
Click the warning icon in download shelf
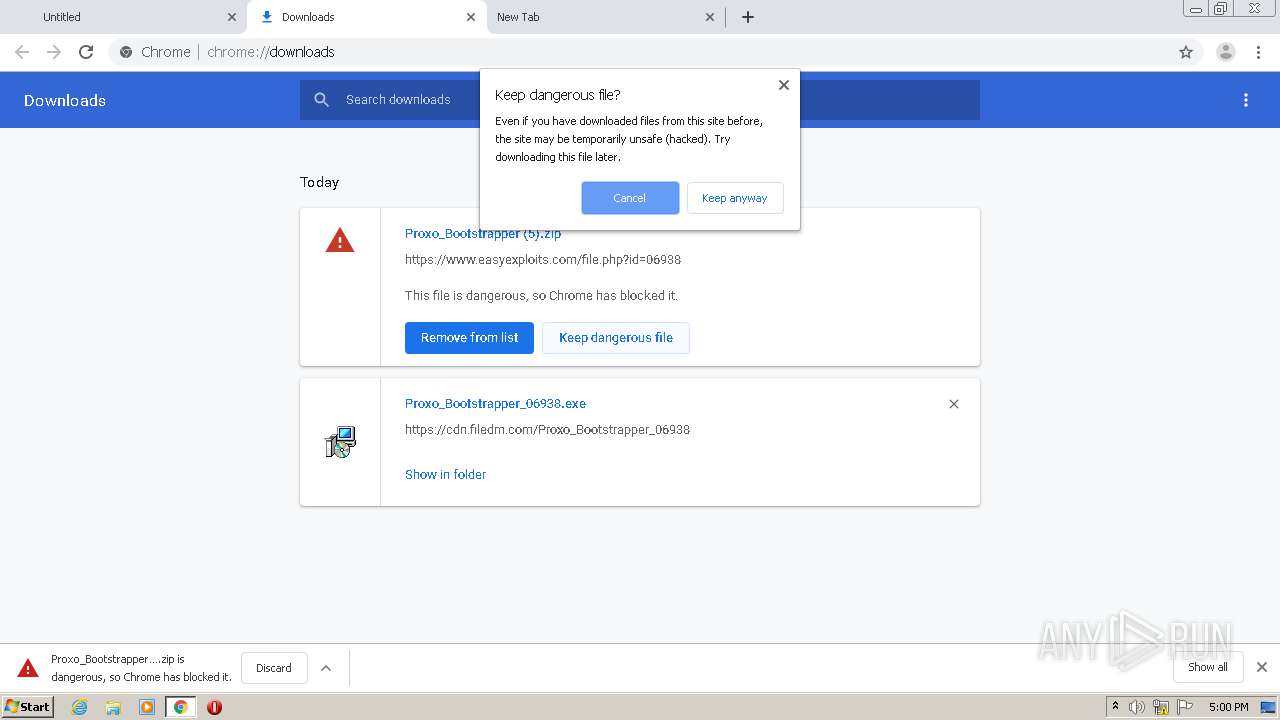tap(28, 668)
